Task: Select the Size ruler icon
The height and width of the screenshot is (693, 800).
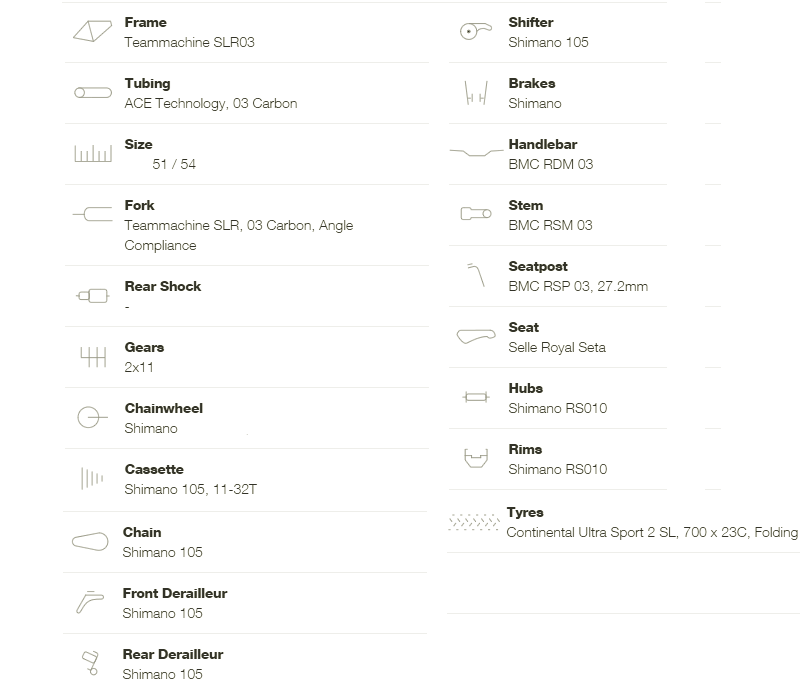Action: click(x=93, y=153)
